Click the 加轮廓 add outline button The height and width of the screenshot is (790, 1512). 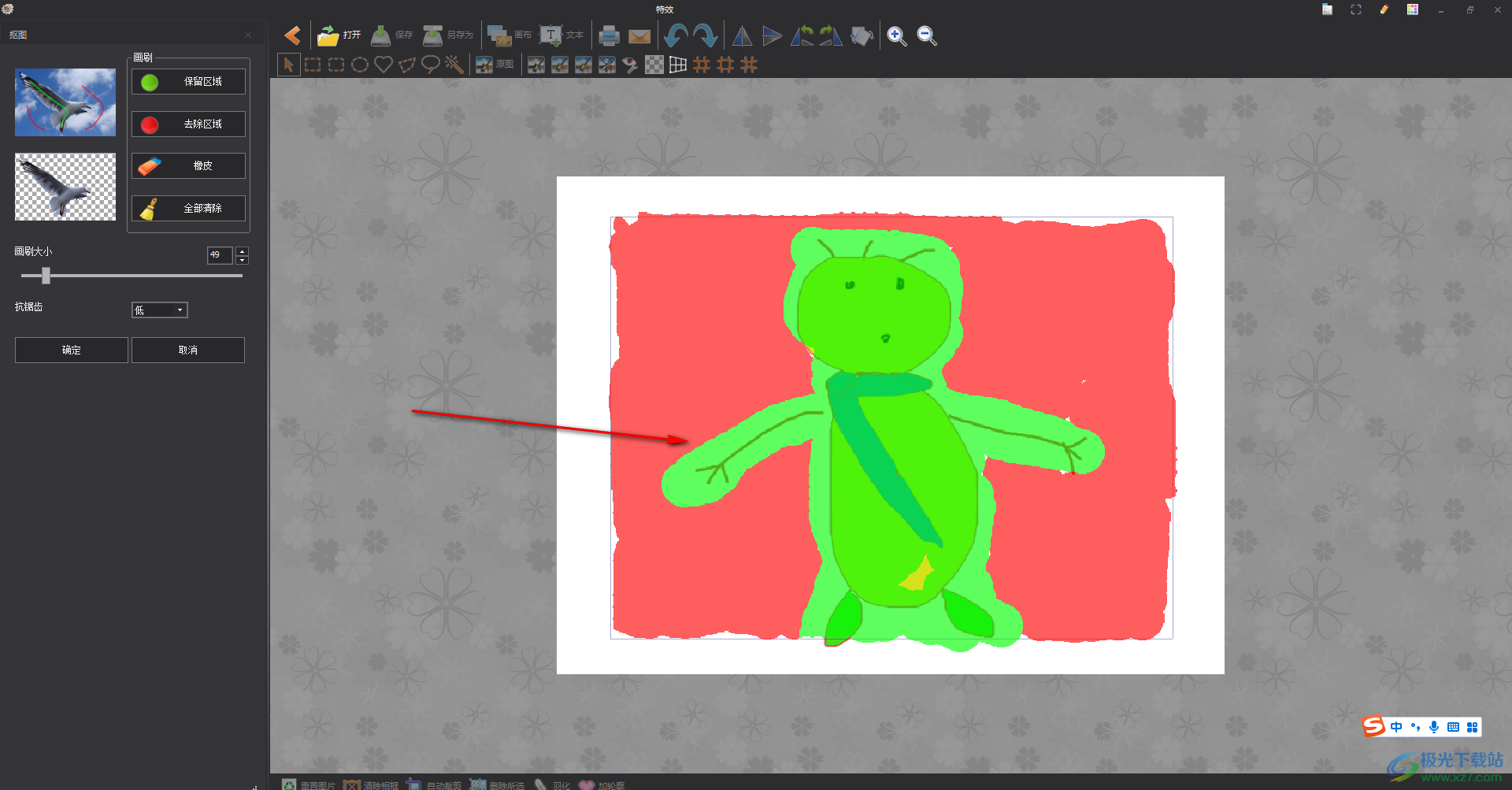602,784
